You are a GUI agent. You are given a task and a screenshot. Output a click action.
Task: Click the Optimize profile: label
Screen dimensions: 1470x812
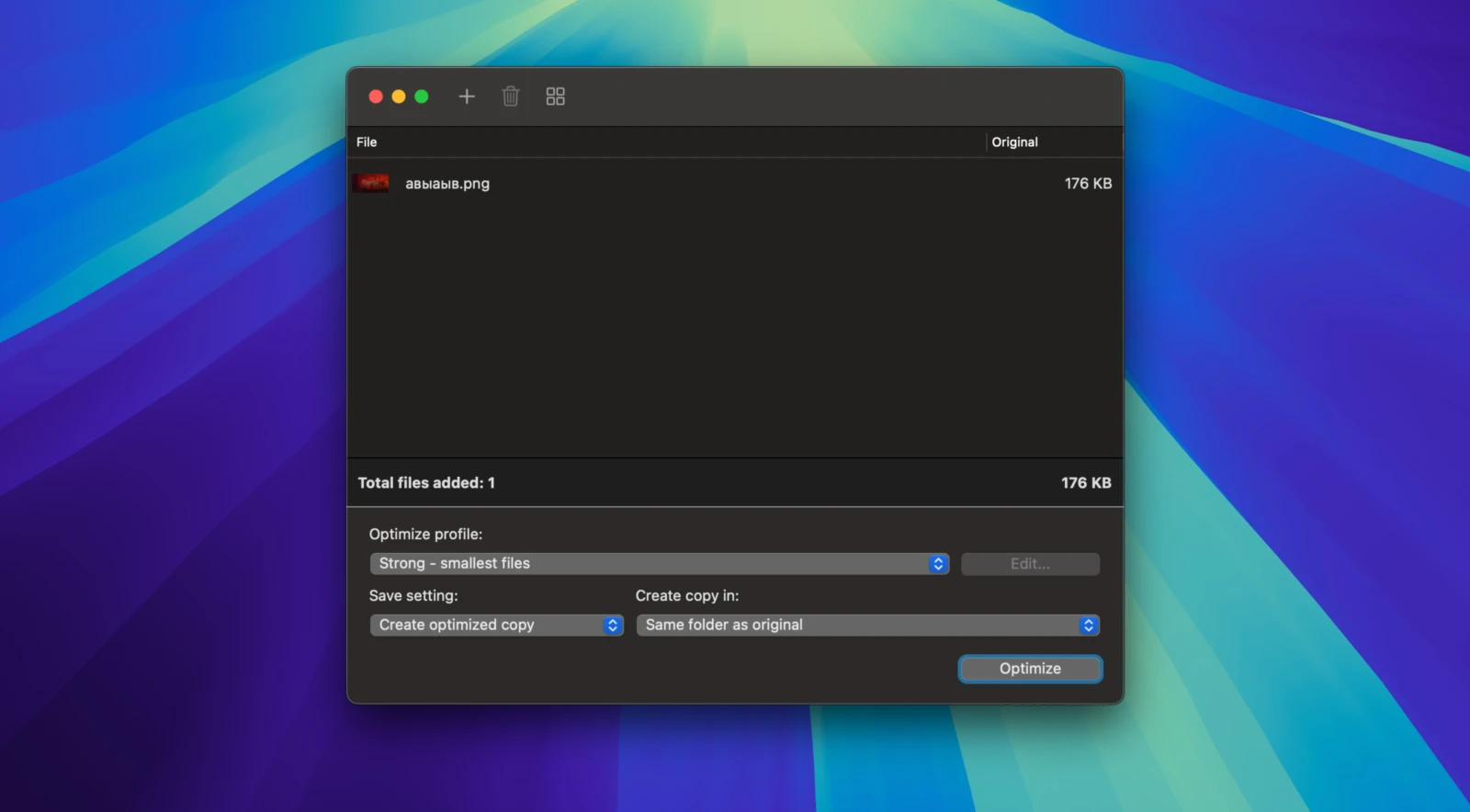pyautogui.click(x=425, y=535)
